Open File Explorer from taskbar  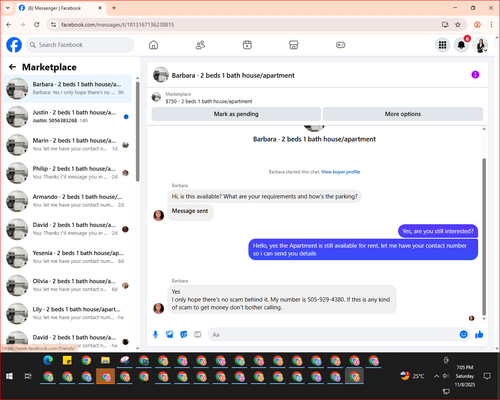(105, 360)
